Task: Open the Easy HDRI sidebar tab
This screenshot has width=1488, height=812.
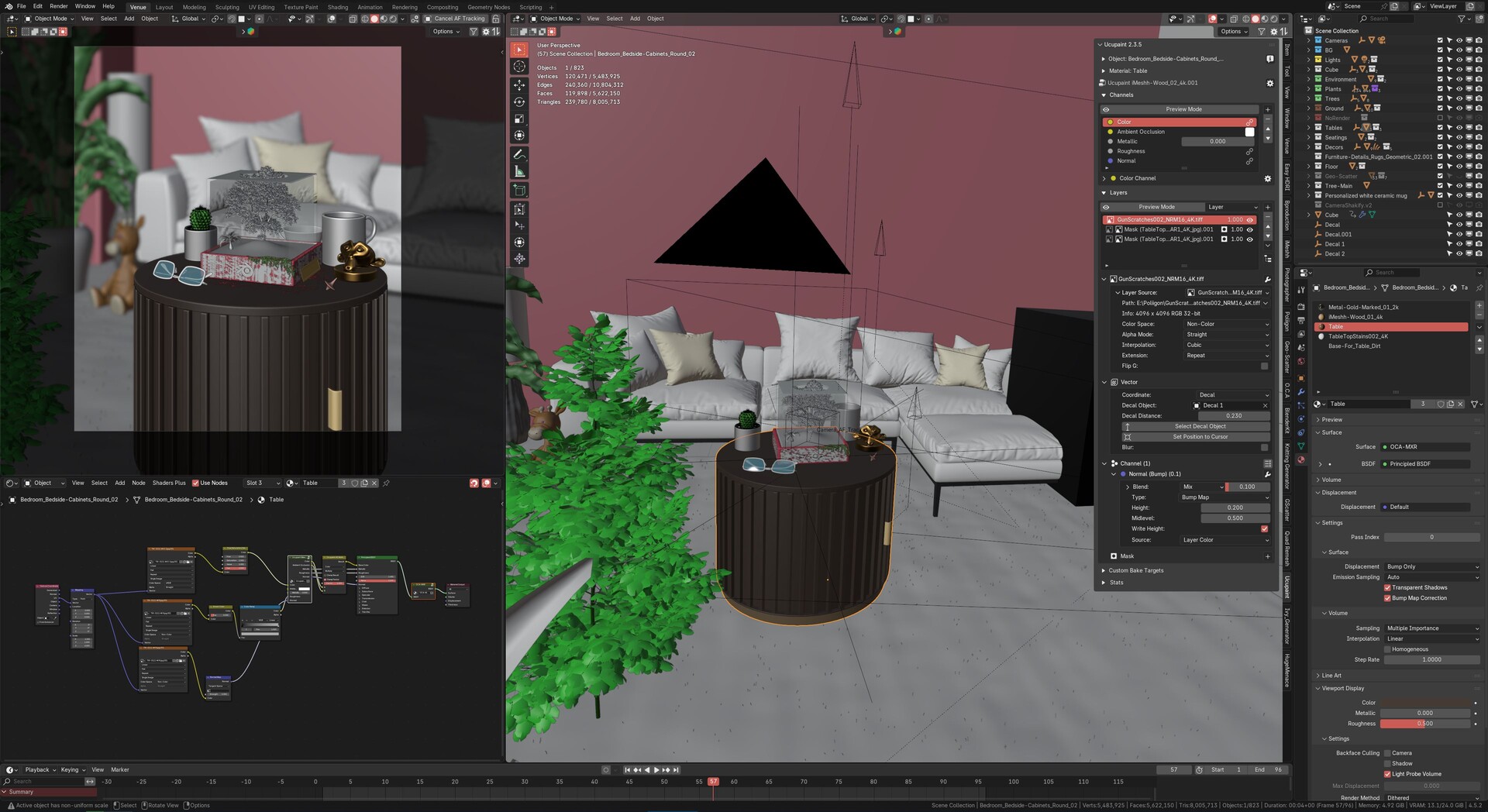Action: tap(1287, 177)
